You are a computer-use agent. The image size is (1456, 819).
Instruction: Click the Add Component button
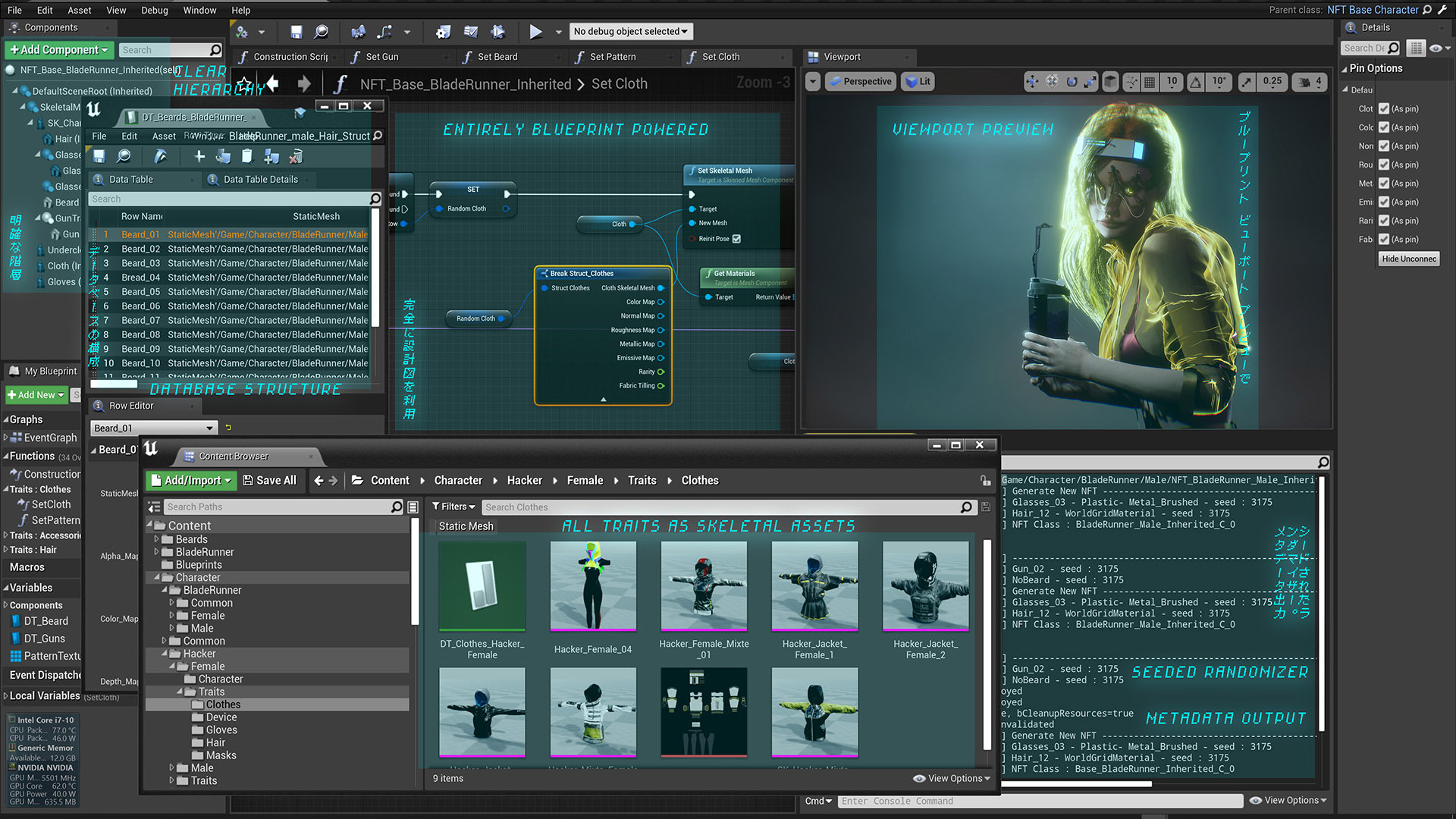(x=59, y=50)
